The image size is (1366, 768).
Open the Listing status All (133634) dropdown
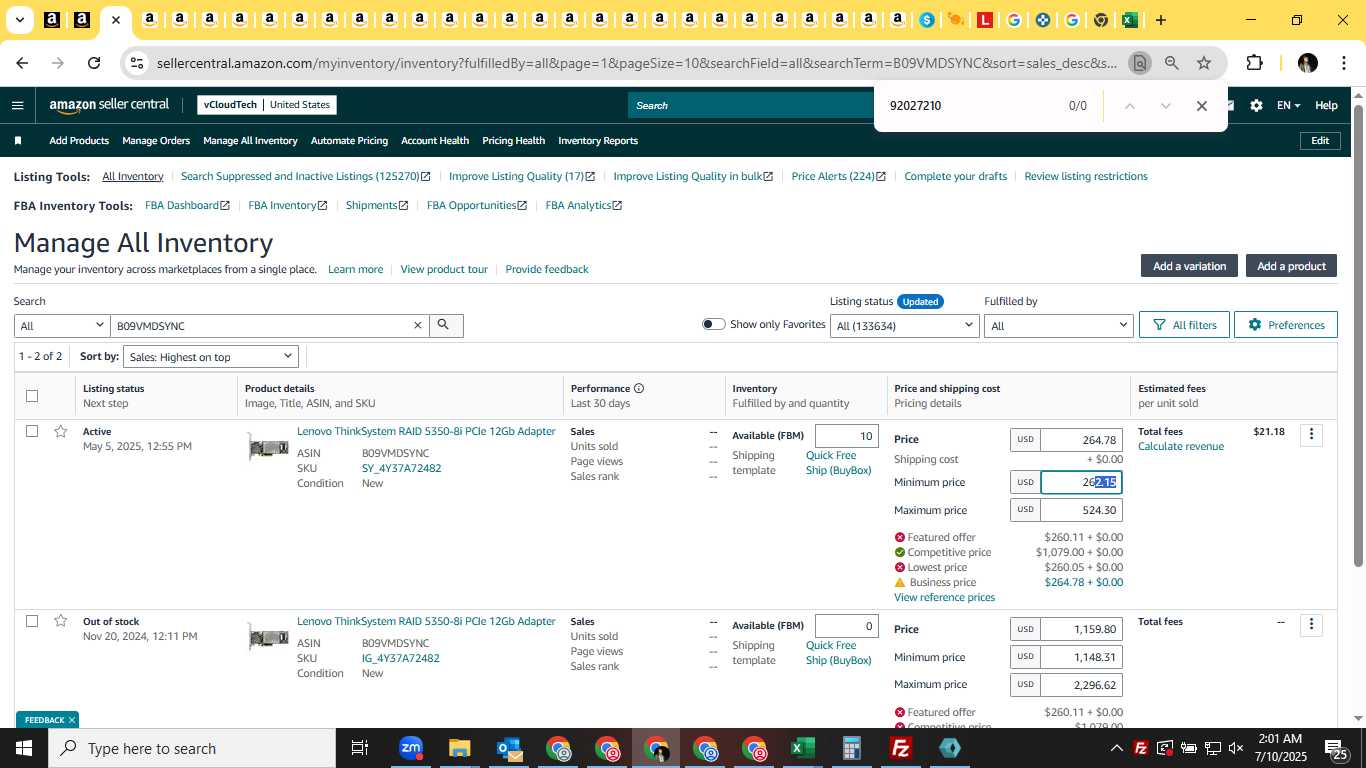point(905,325)
